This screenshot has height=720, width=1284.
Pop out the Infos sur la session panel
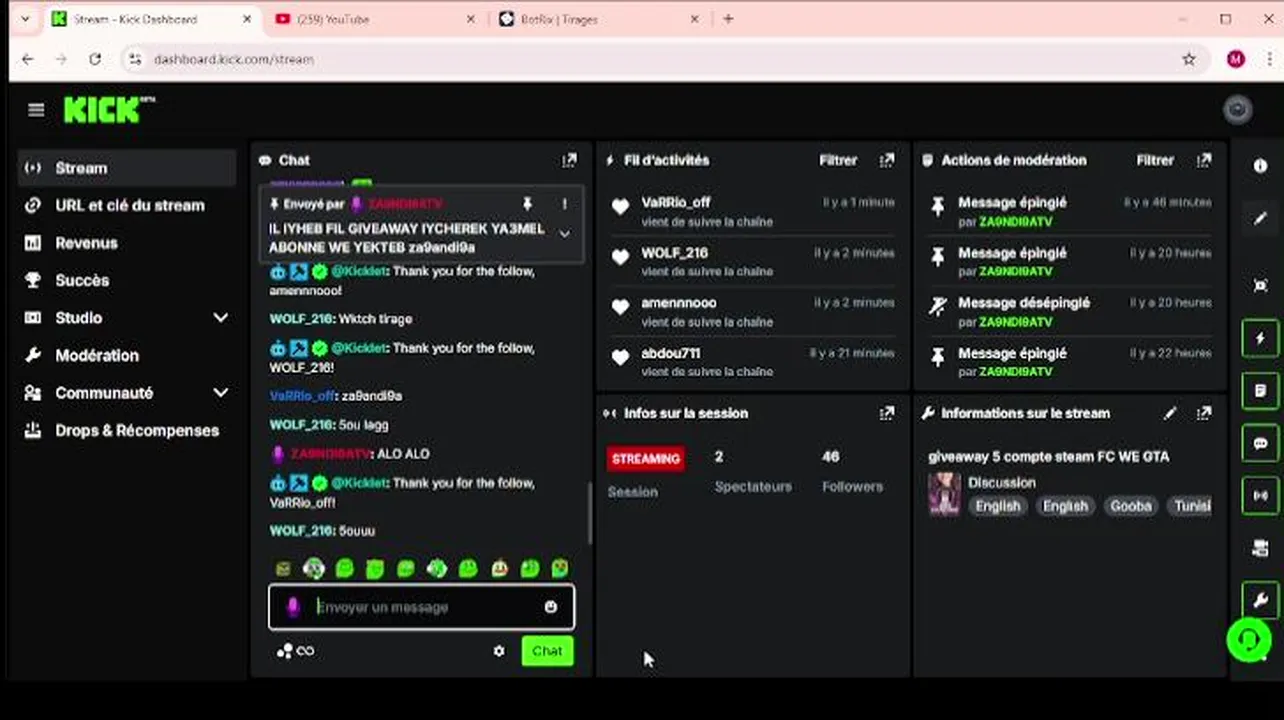[886, 413]
